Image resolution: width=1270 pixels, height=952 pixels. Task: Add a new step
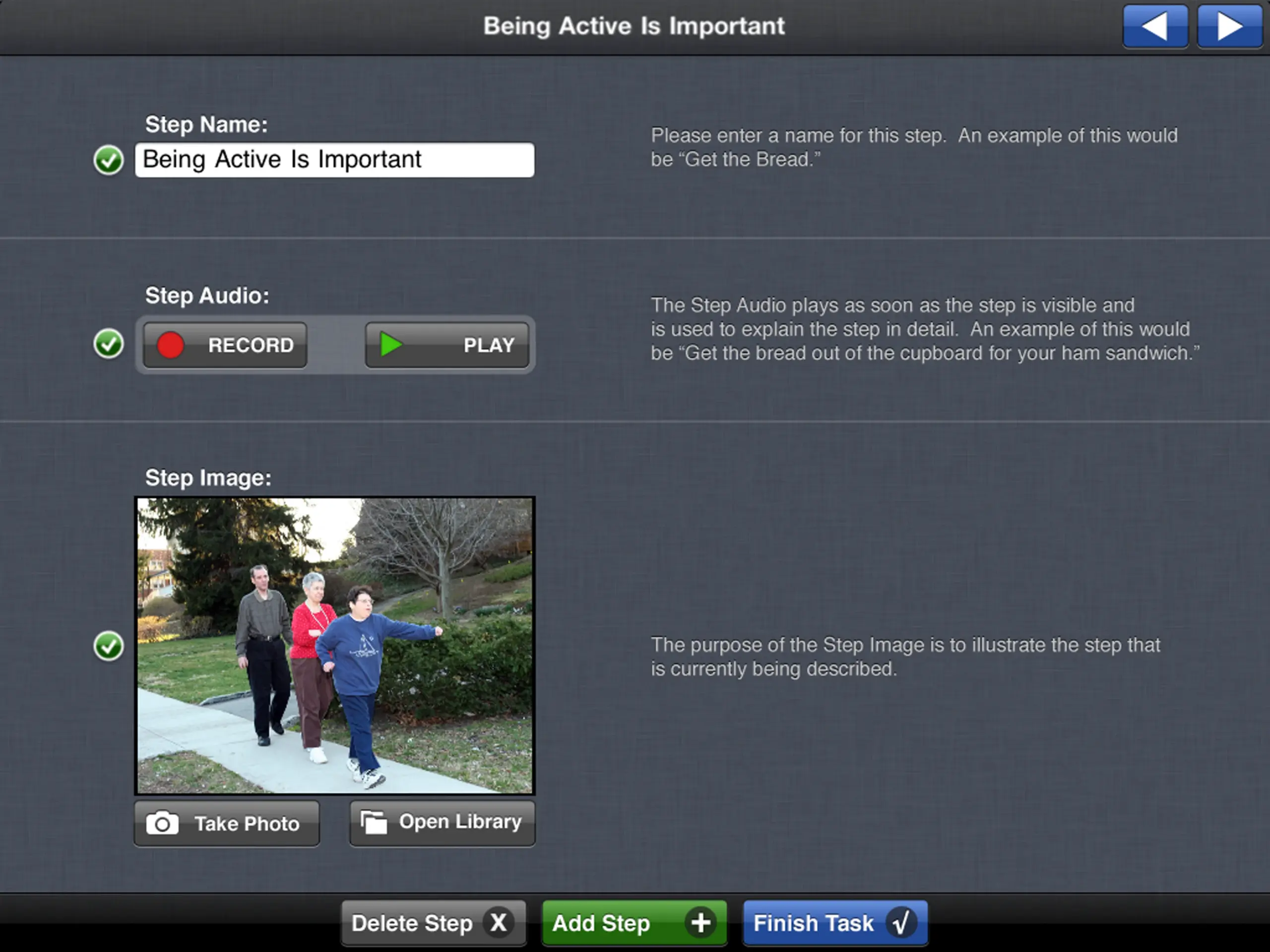[635, 923]
